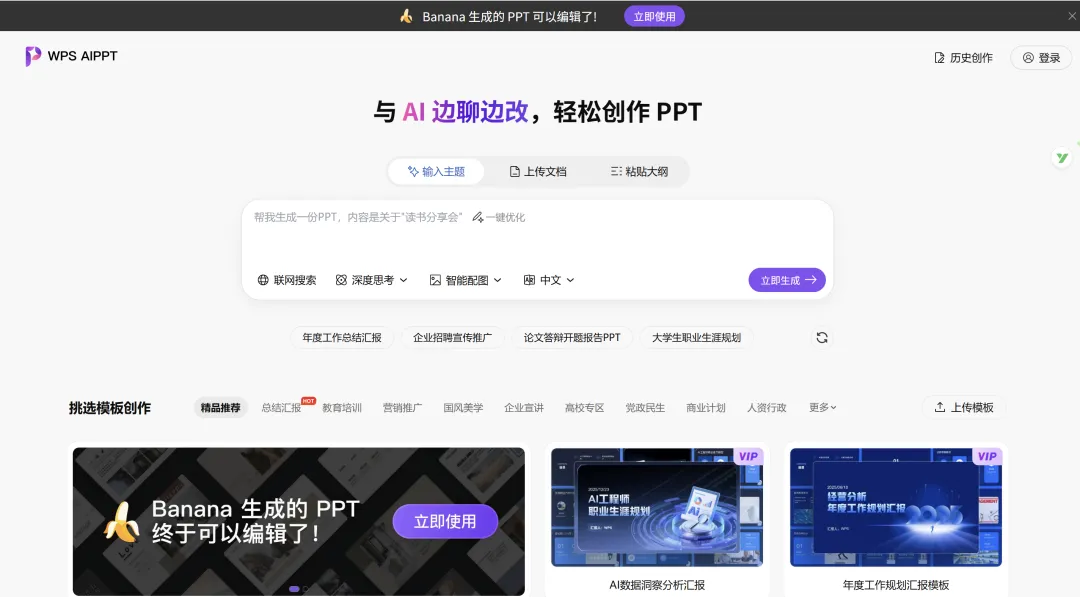The image size is (1080, 597).
Task: Select the 营销推广 category tab
Action: (402, 408)
